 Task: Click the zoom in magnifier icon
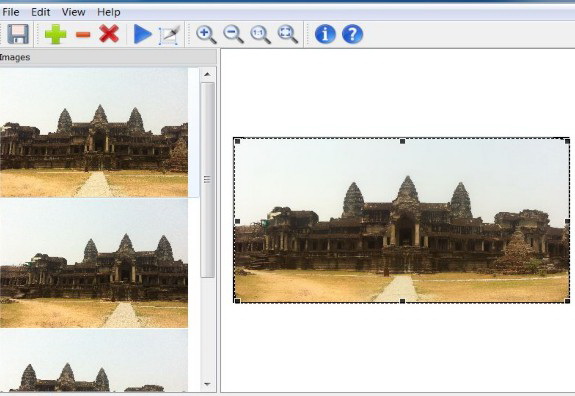click(206, 34)
